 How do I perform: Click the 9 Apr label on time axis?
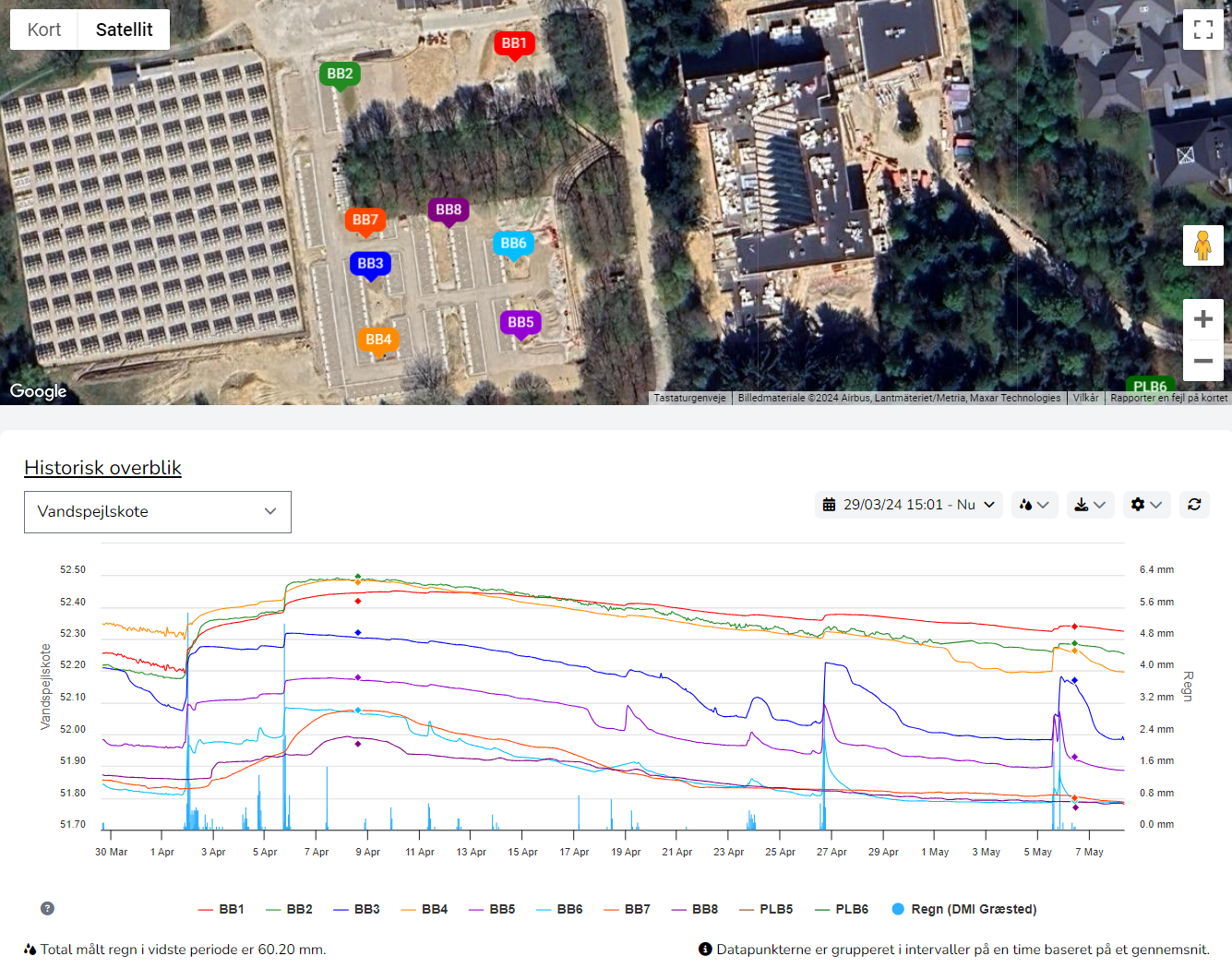(x=368, y=853)
